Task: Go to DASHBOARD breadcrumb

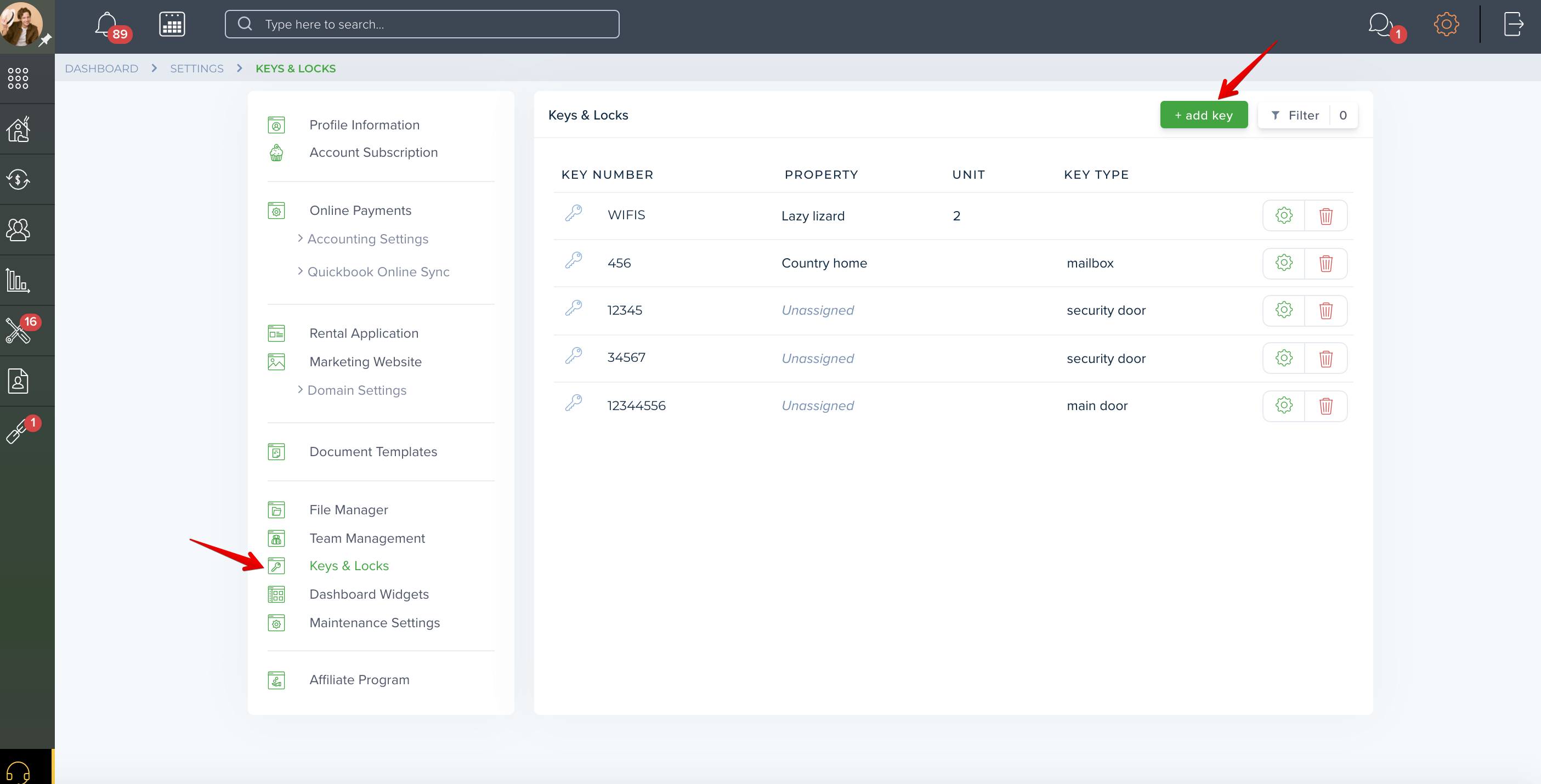Action: coord(101,68)
